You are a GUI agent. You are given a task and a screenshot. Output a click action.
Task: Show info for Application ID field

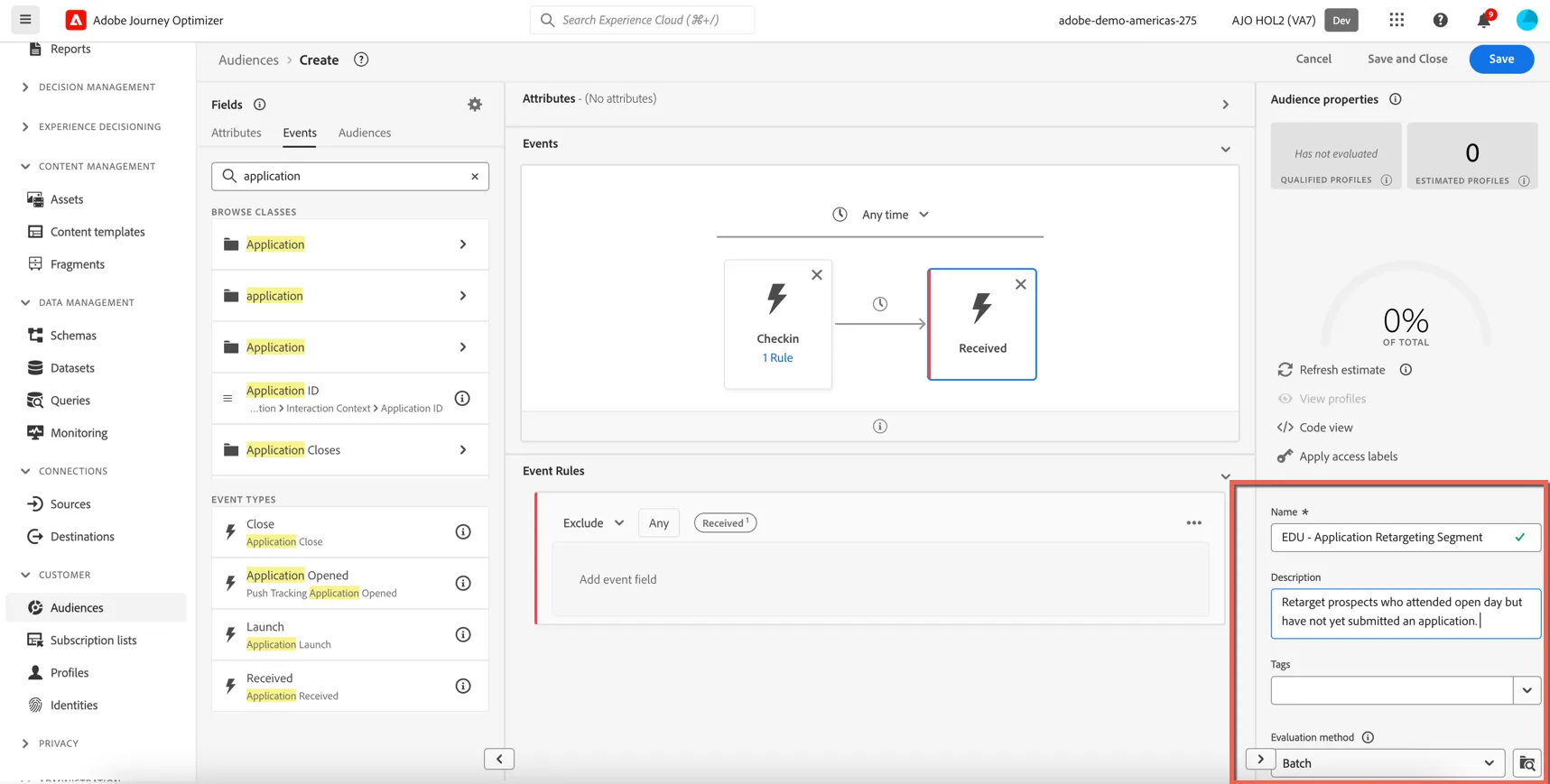click(x=462, y=398)
